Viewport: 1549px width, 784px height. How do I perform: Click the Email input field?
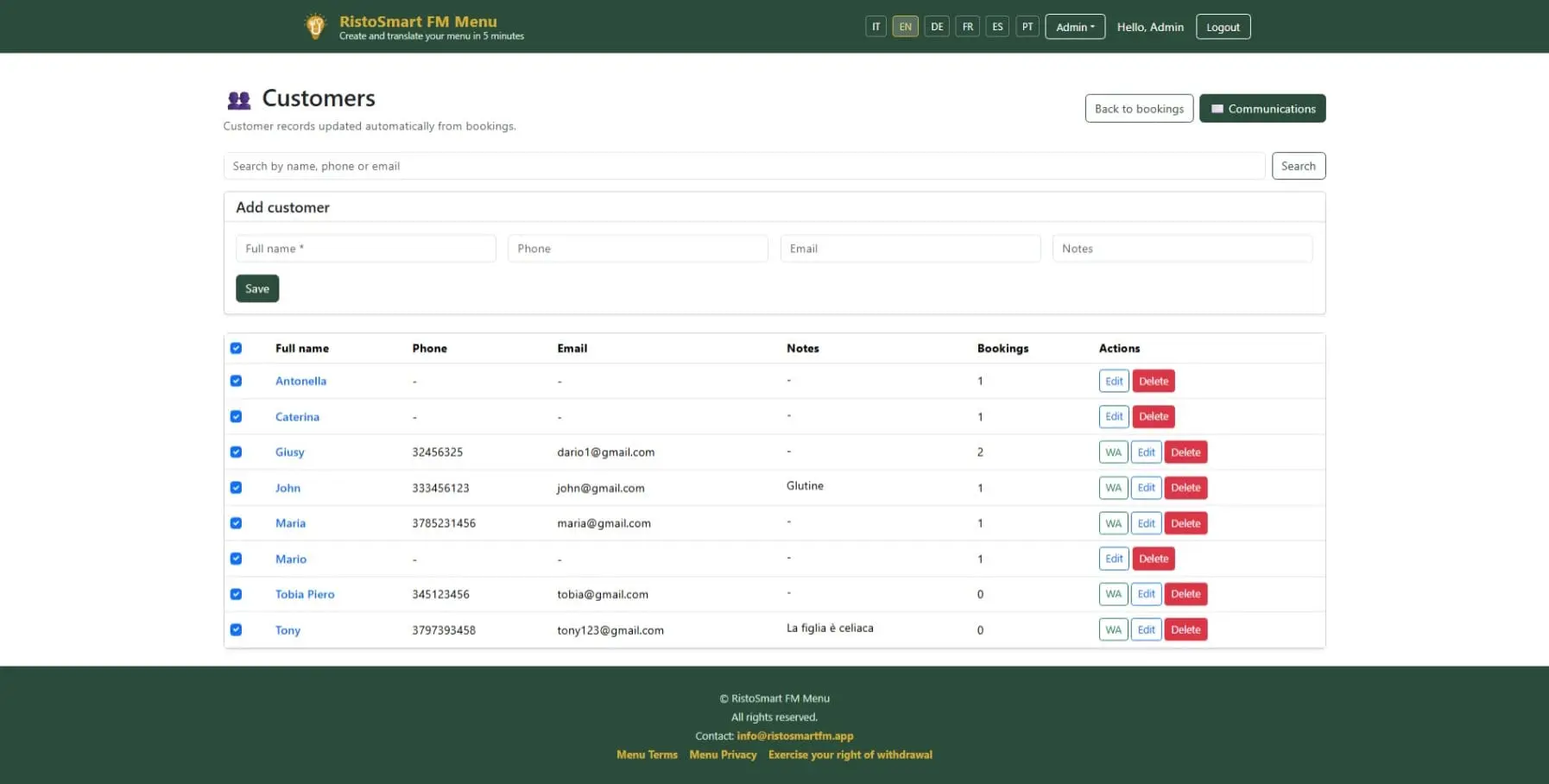tap(910, 249)
